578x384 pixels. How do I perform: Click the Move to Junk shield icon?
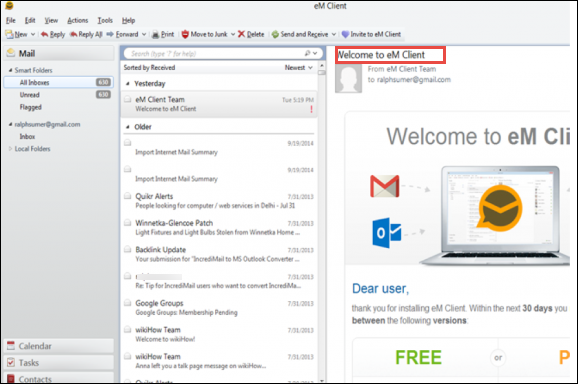pos(185,34)
